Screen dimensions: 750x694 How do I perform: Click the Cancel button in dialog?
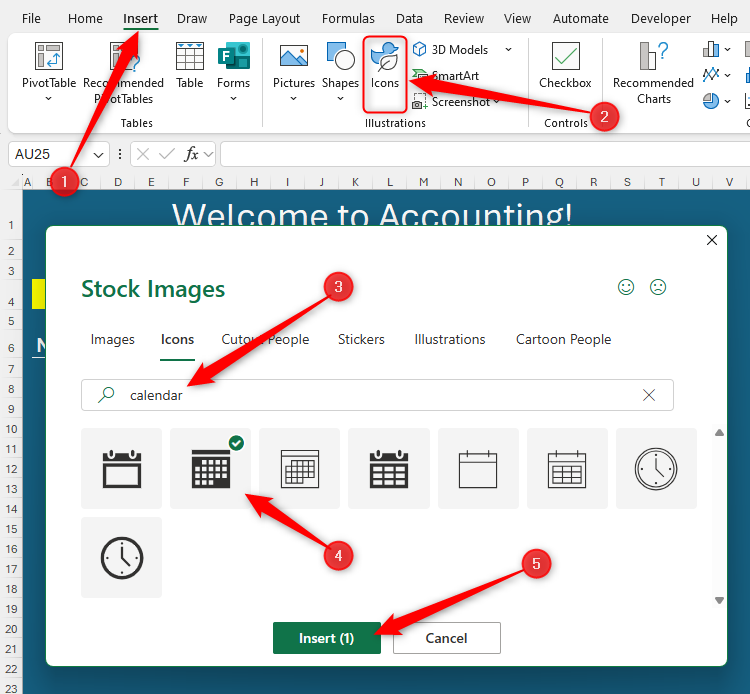446,638
